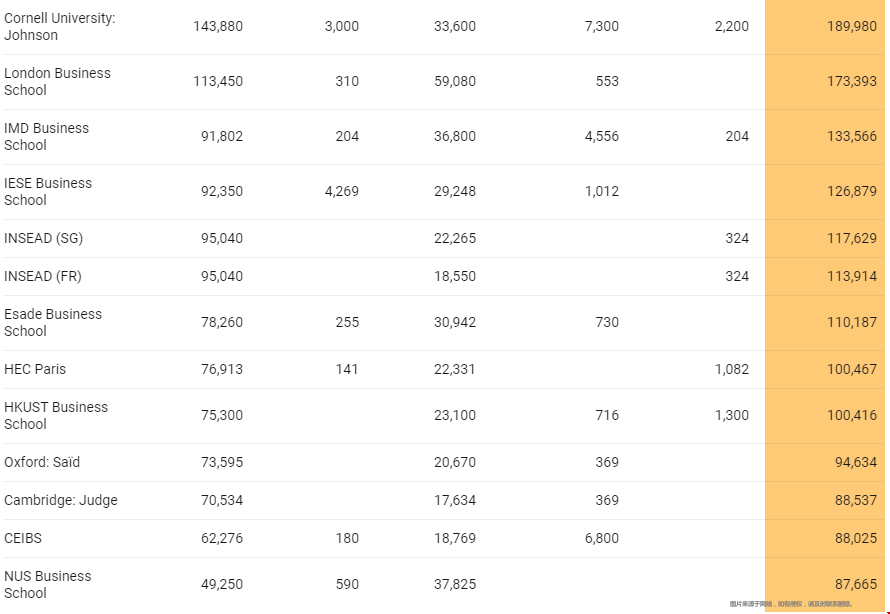Click HEC Paris row label

(35, 369)
